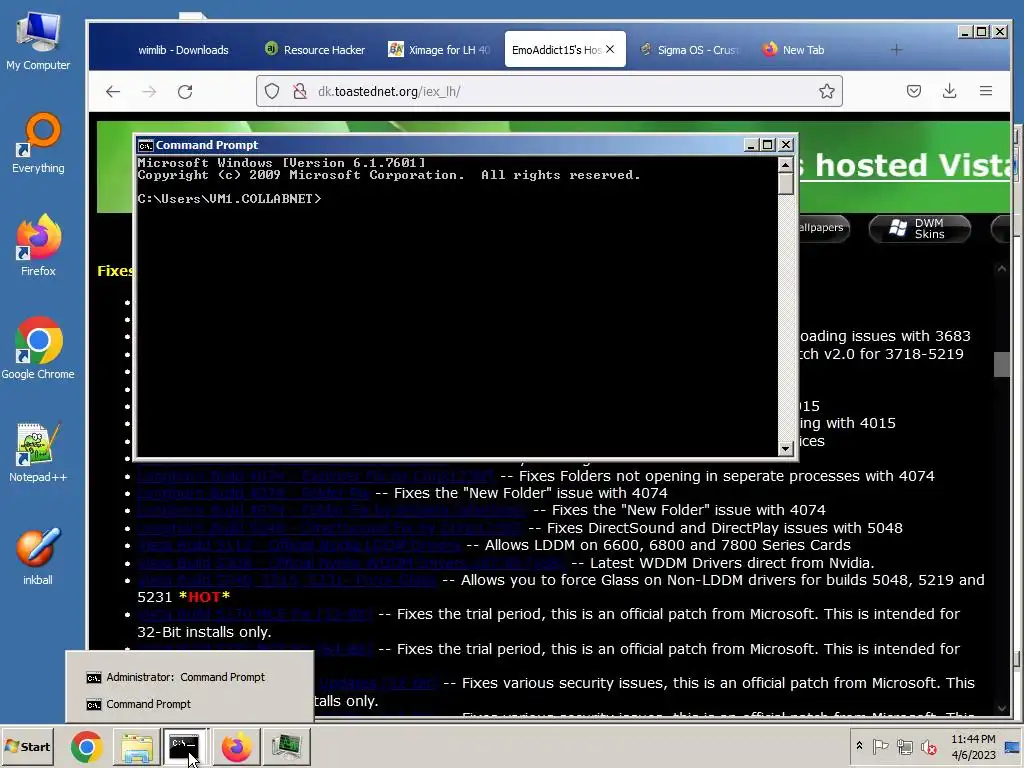This screenshot has width=1024, height=768.
Task: Open force Glass on Non-LDDM link
Action: (x=287, y=580)
